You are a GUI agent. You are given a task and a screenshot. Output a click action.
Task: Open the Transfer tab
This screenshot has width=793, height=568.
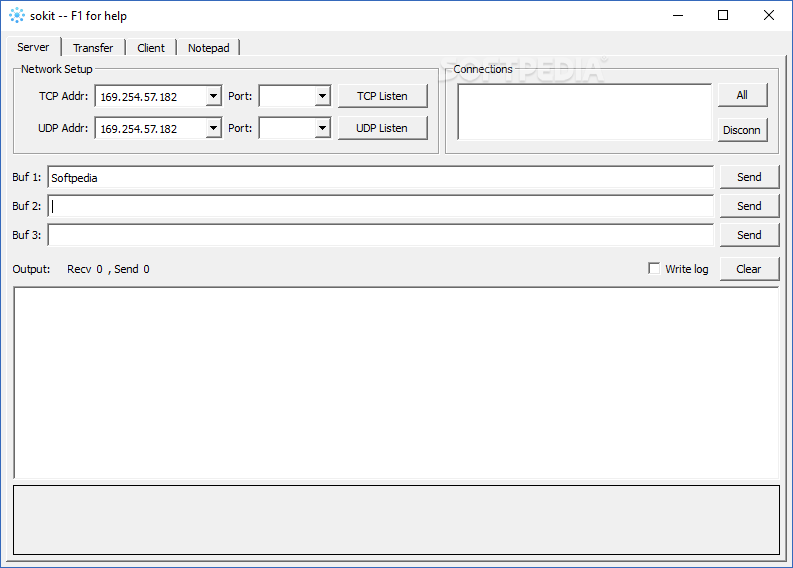[93, 48]
